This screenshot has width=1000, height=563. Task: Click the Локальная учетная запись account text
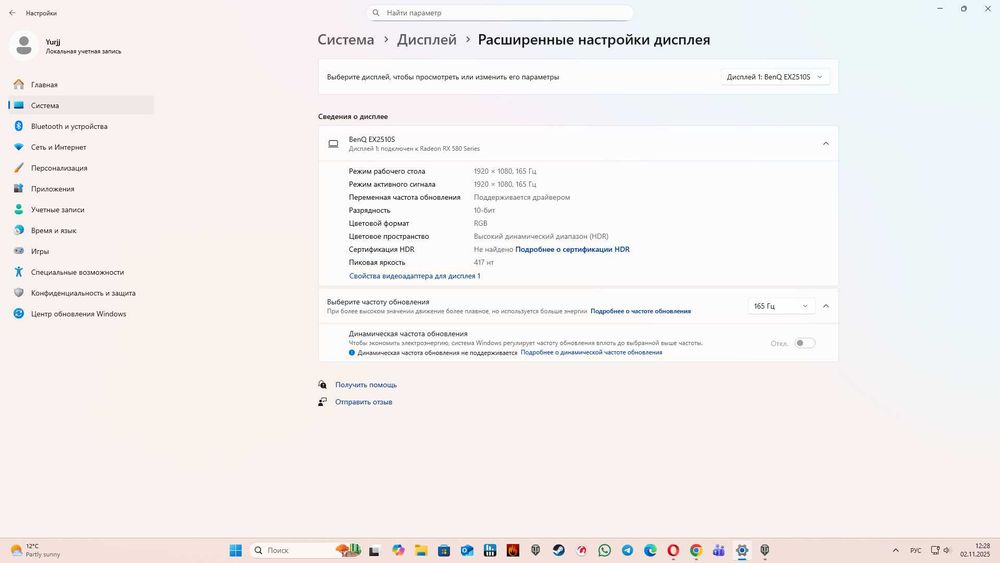(83, 52)
